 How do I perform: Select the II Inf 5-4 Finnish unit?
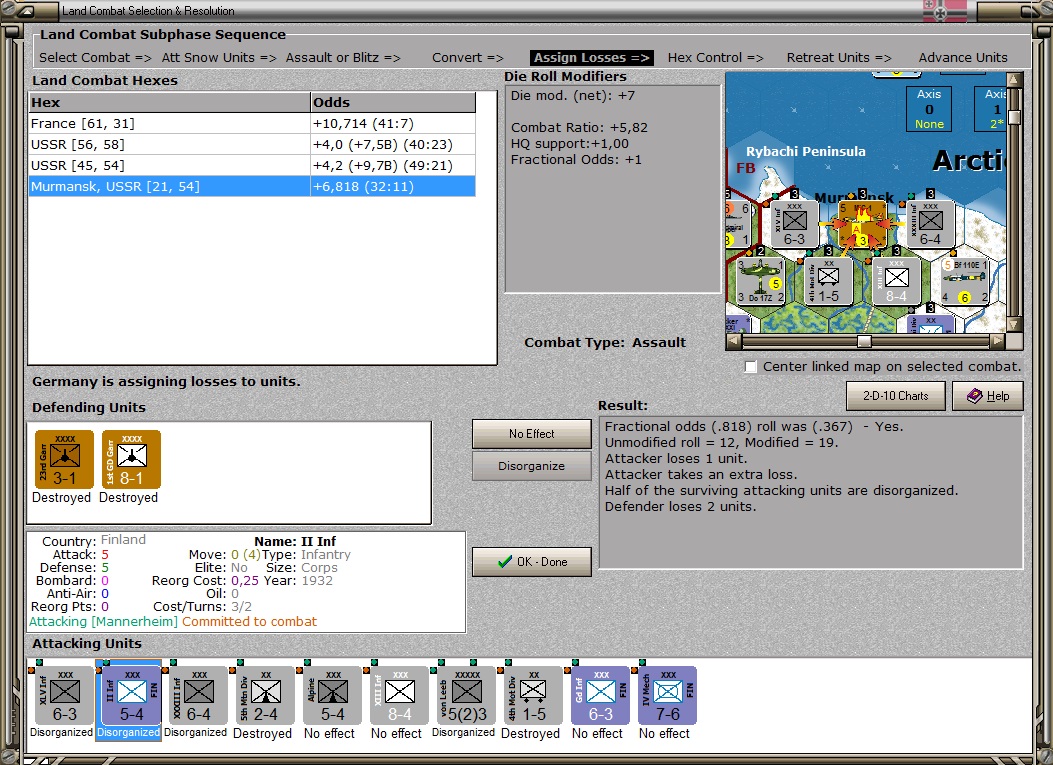(132, 695)
